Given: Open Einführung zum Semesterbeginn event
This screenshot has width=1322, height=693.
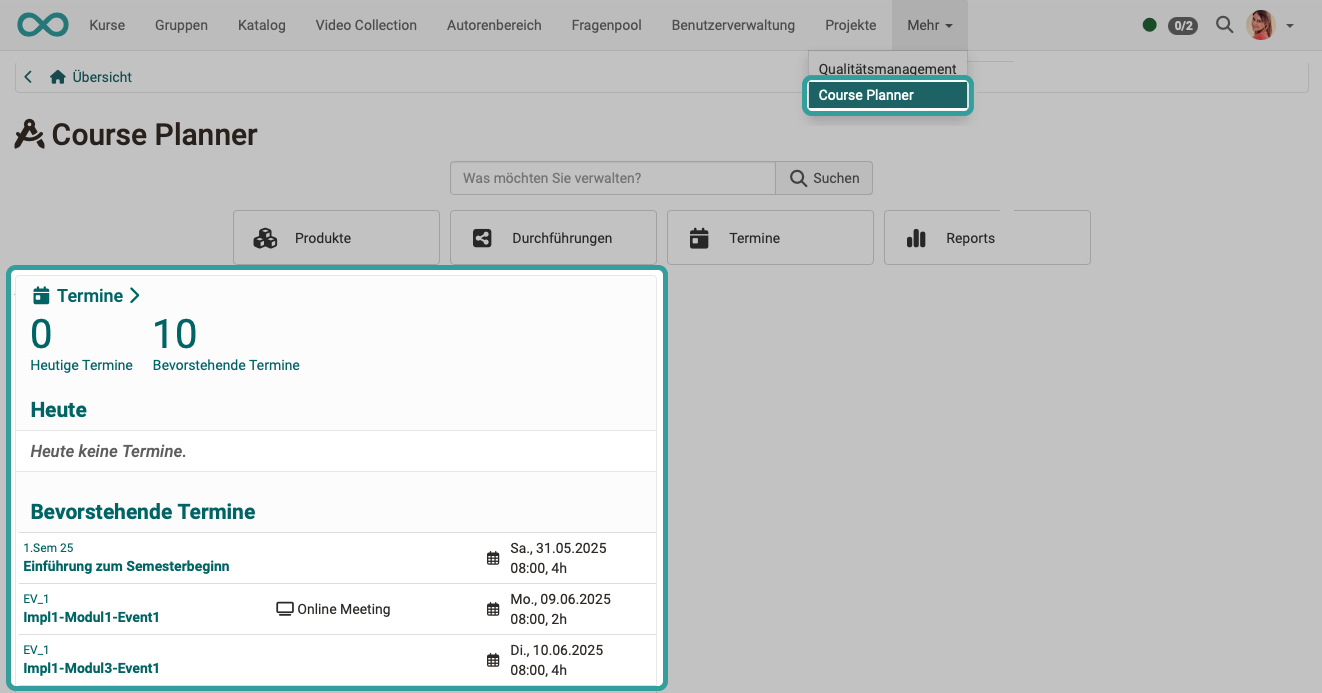Looking at the screenshot, I should click(x=126, y=566).
